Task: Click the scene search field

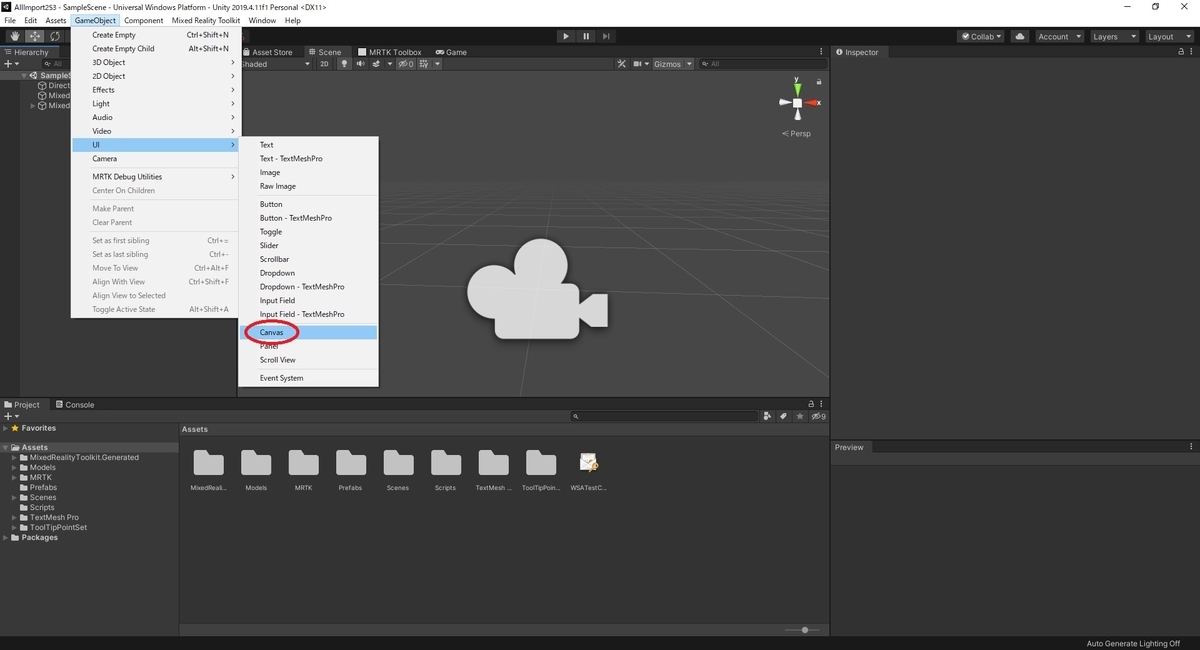Action: [762, 64]
